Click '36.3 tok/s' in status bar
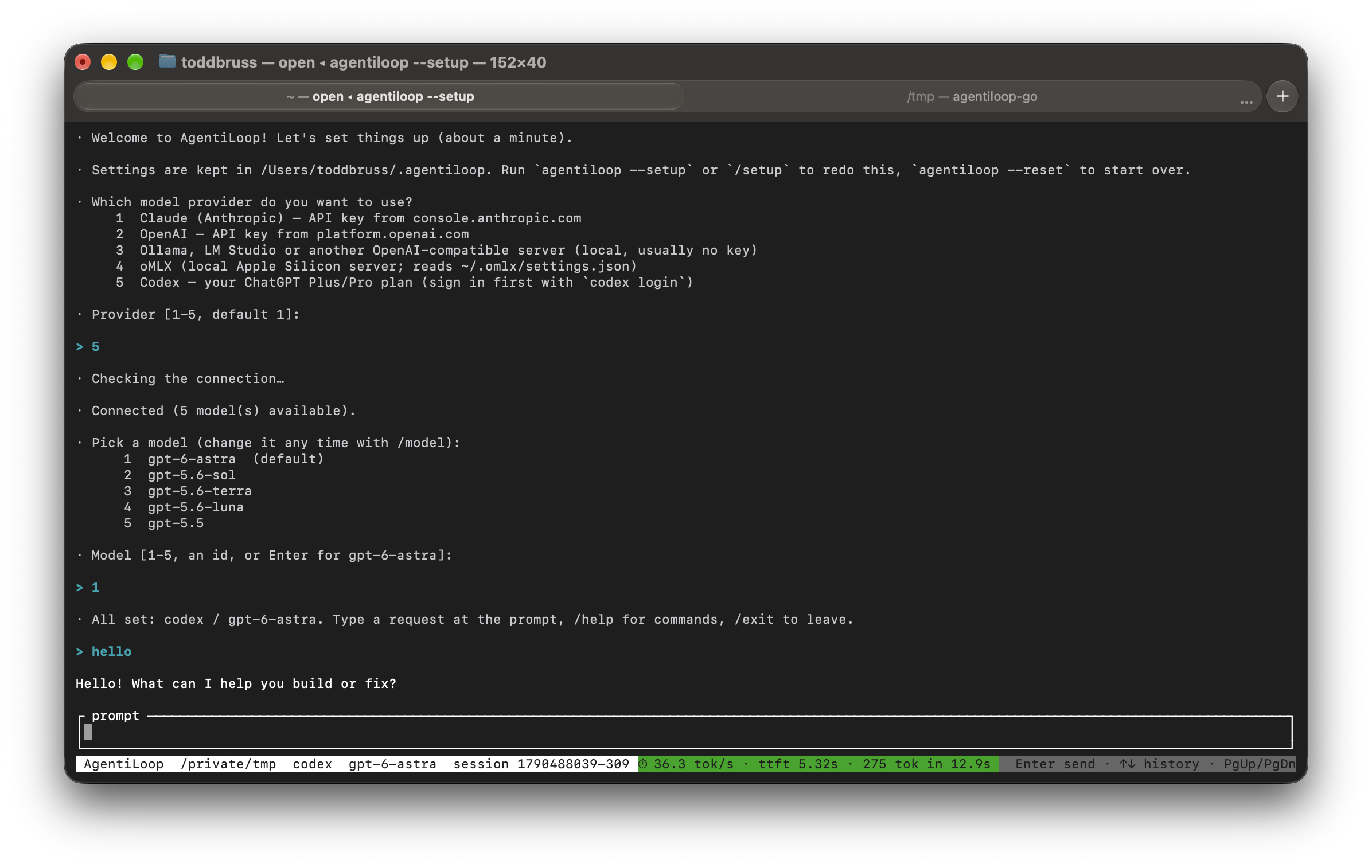1372x868 pixels. 693,764
